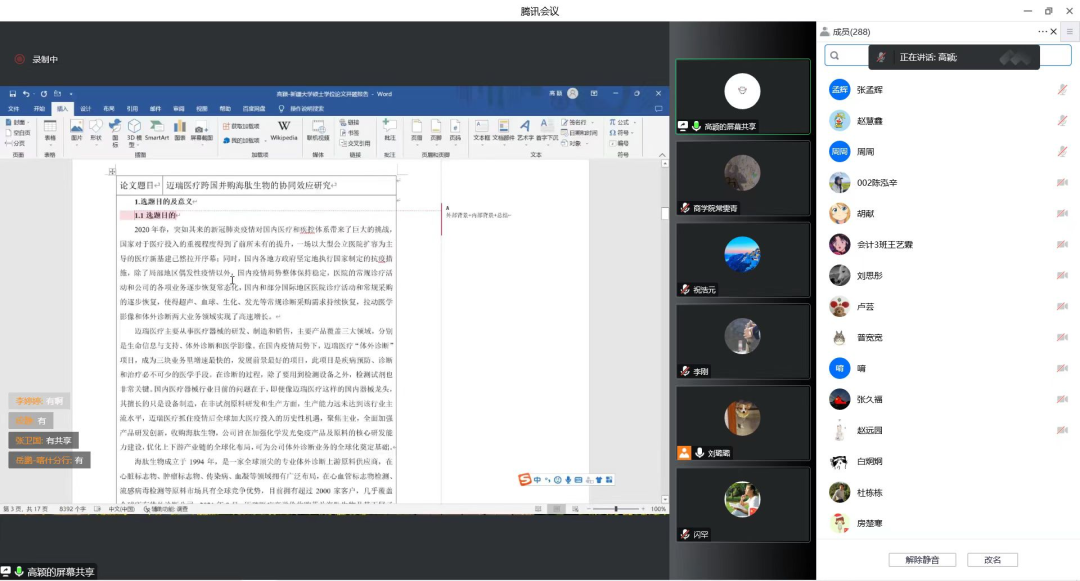Toggle 张久福's camera-off icon
Image resolution: width=1080 pixels, height=581 pixels.
[x=1062, y=399]
